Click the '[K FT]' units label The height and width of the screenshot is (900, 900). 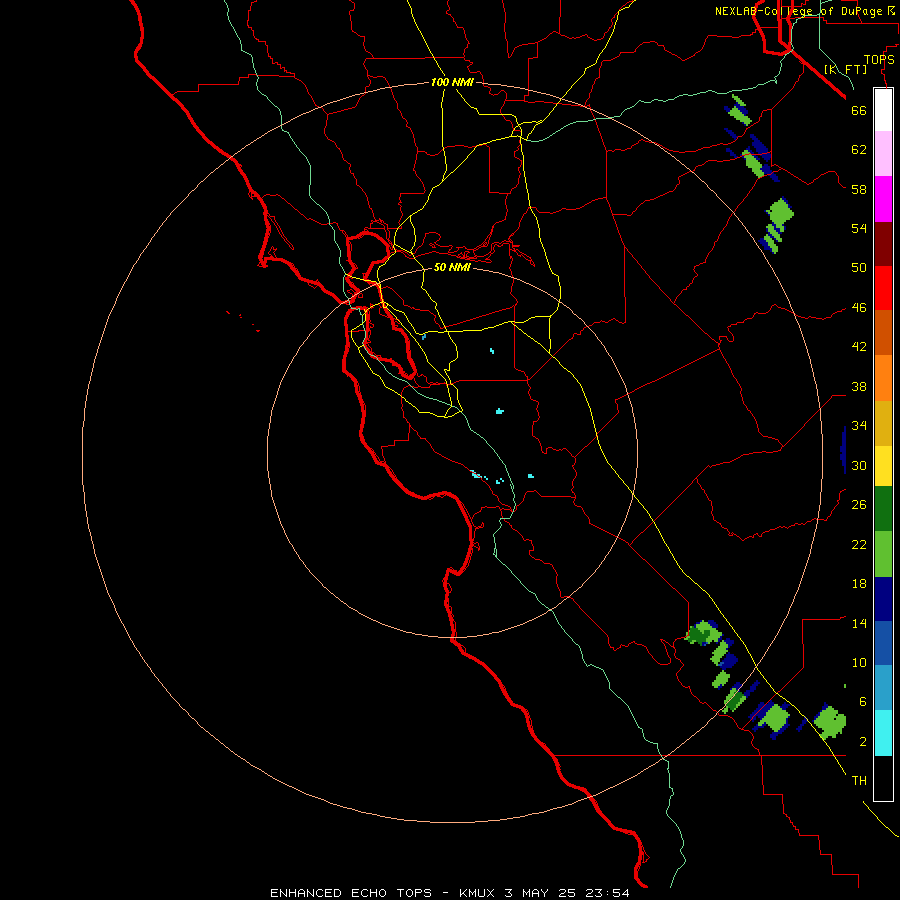click(845, 69)
